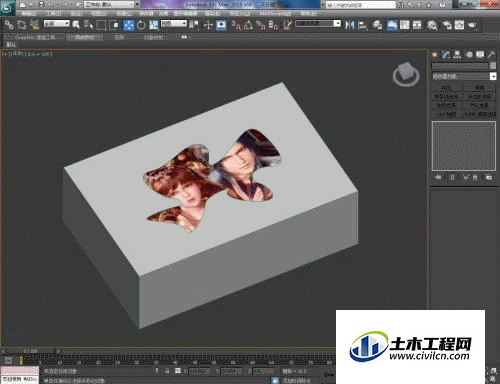Expand the Modifier List dropdown
The image size is (500, 384).
464,76
